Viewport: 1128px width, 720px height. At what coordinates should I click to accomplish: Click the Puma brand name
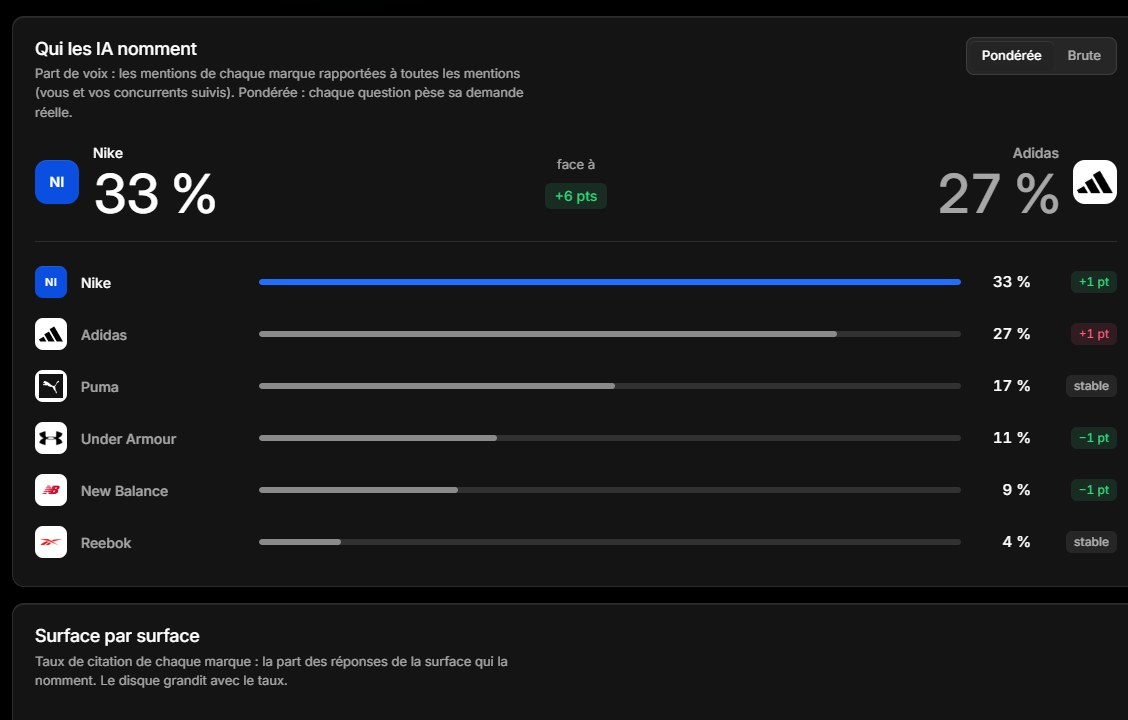click(x=99, y=387)
